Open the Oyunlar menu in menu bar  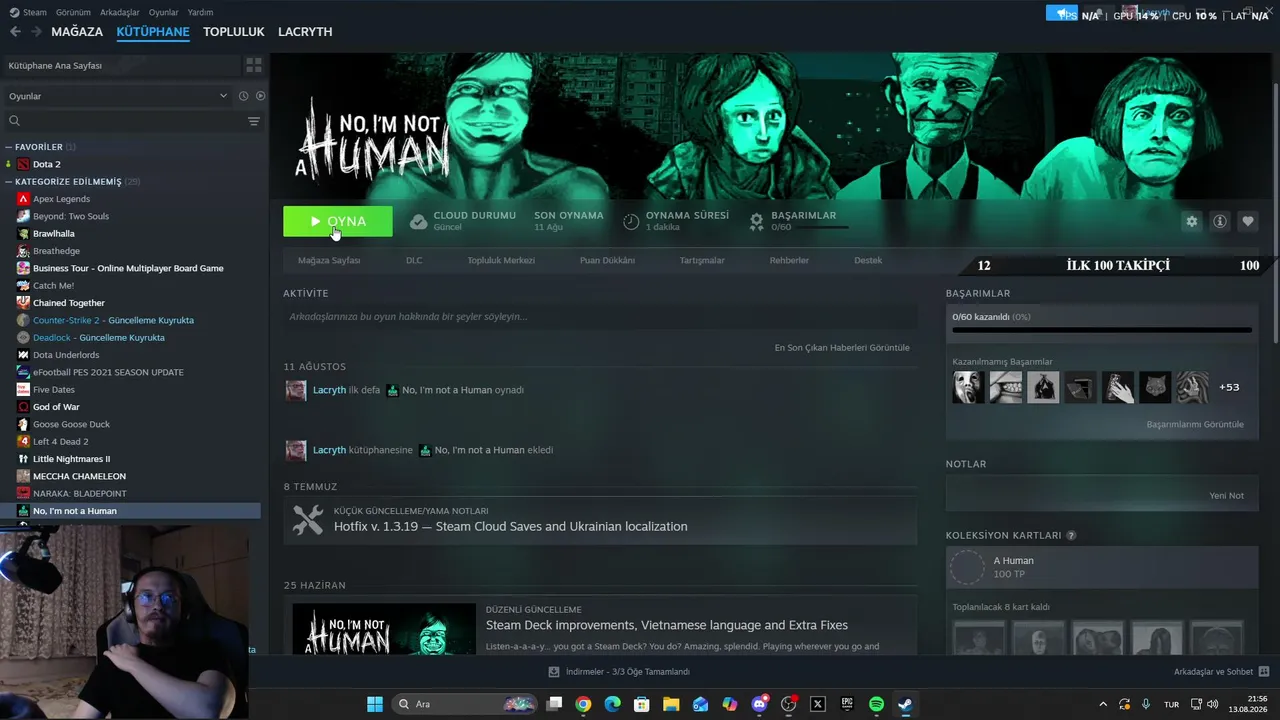click(164, 12)
